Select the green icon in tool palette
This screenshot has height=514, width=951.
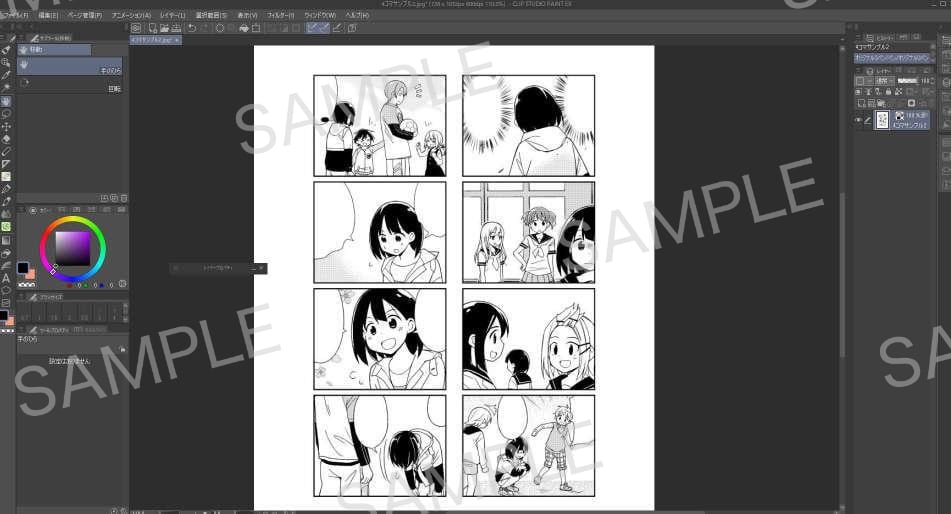[6, 226]
